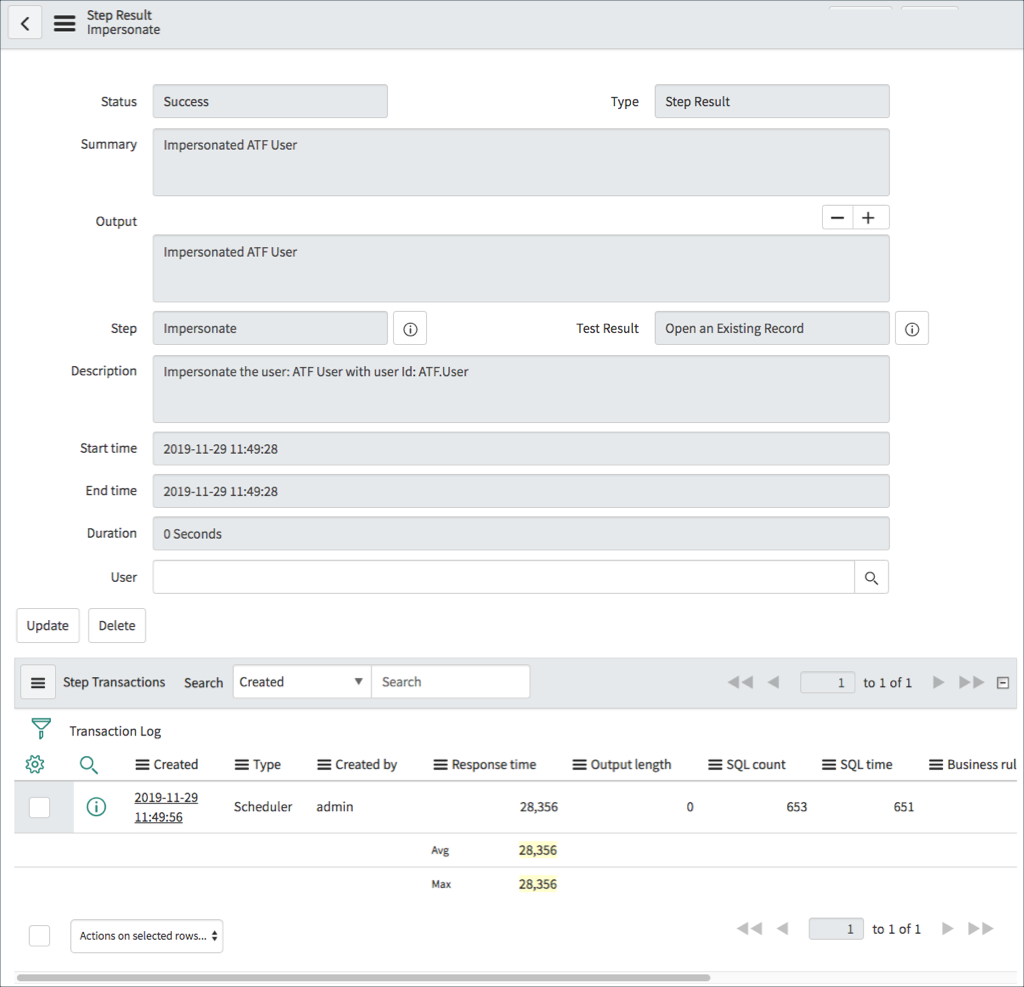
Task: Open the User lookup magnifier
Action: [870, 577]
